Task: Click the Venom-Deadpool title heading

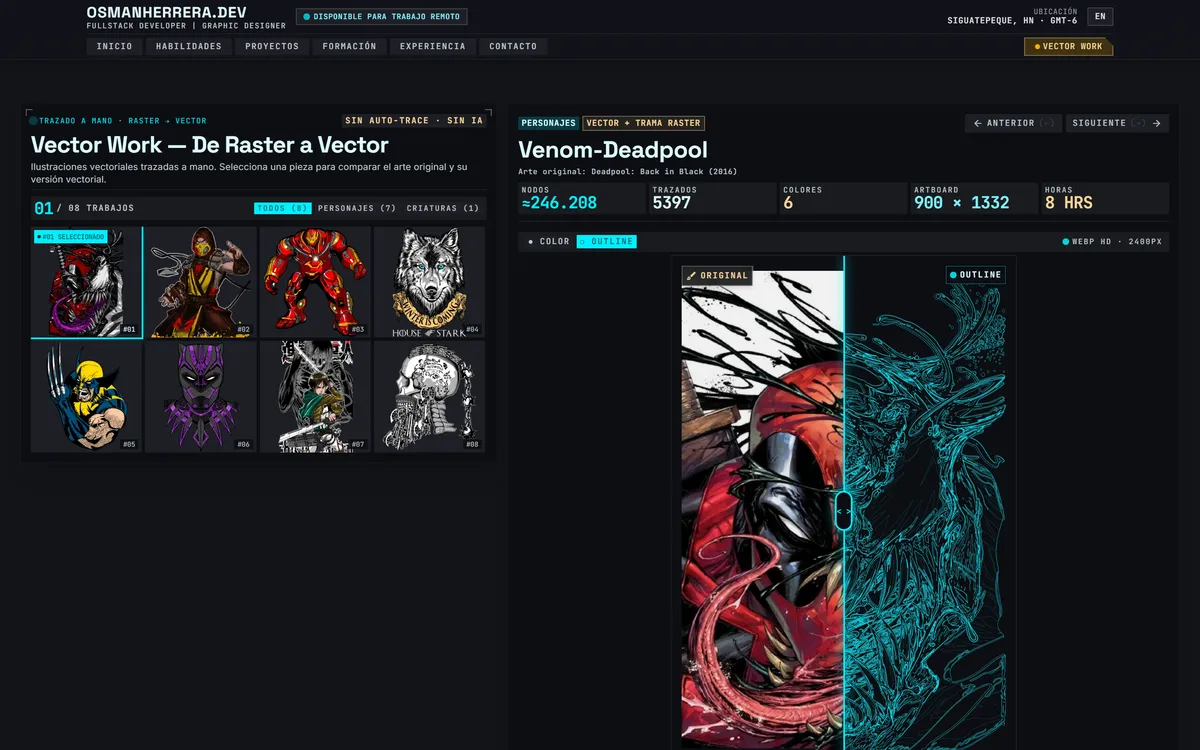Action: click(613, 150)
